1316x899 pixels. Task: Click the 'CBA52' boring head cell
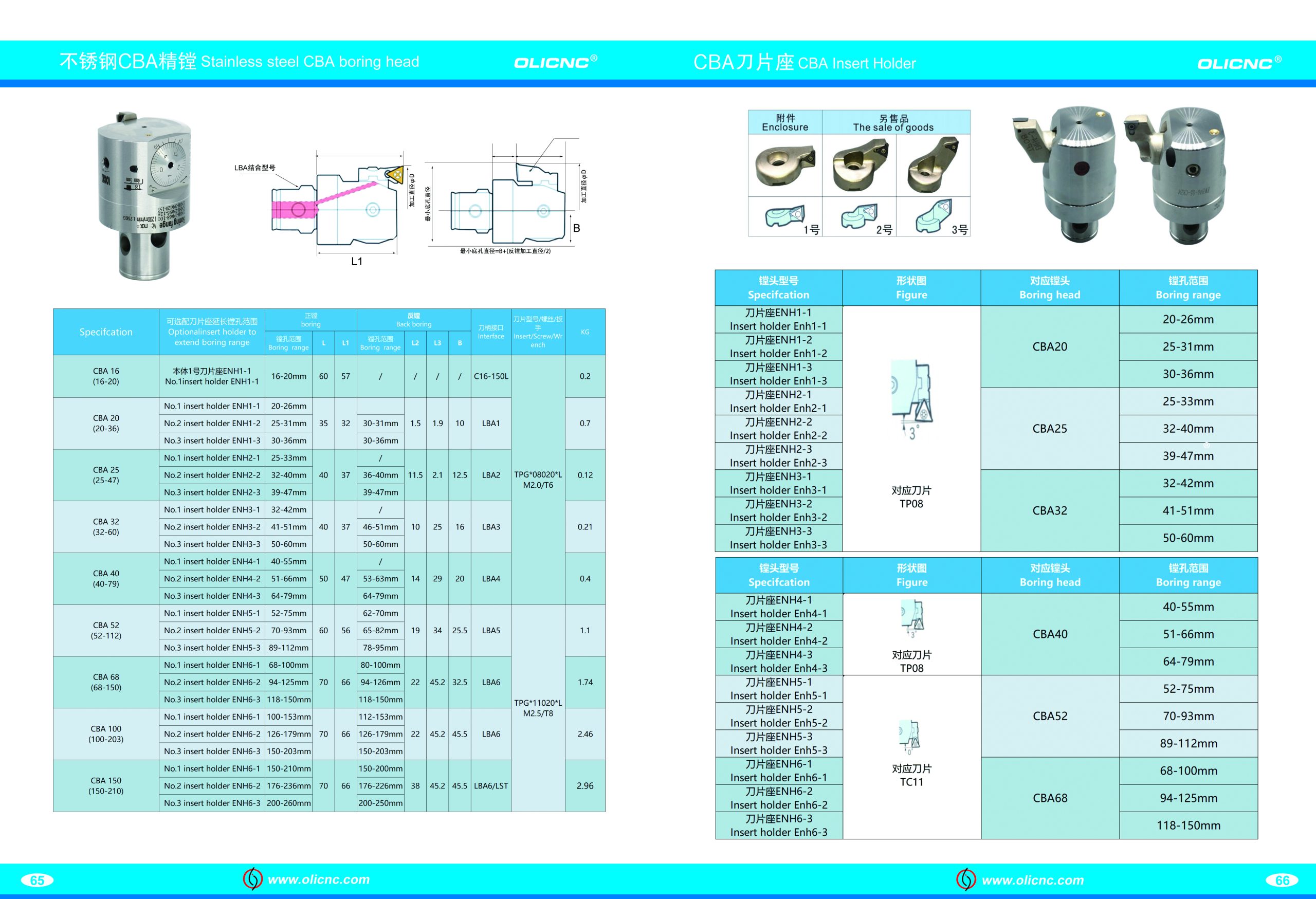[1050, 716]
